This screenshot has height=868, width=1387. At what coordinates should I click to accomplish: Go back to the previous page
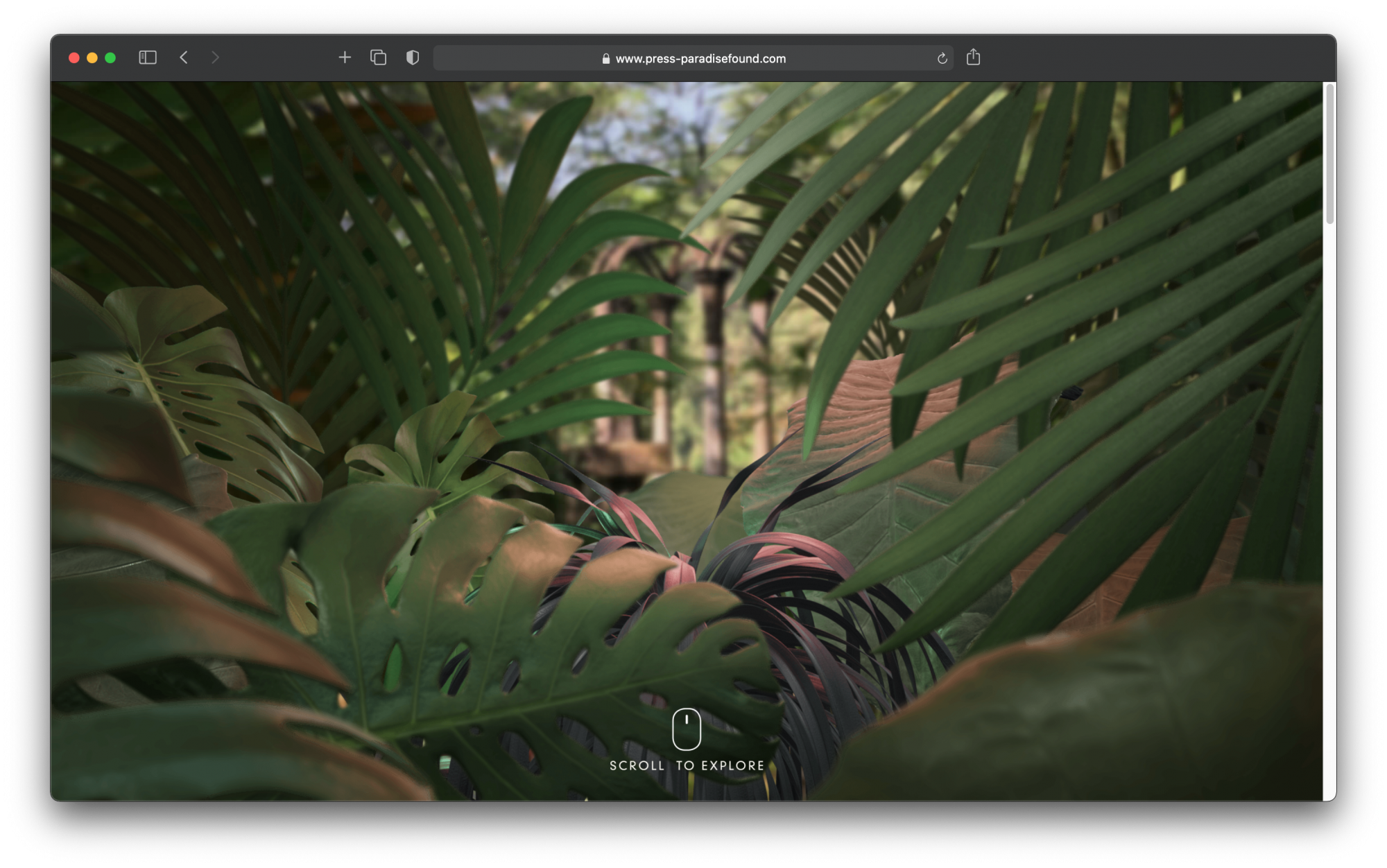pos(184,58)
